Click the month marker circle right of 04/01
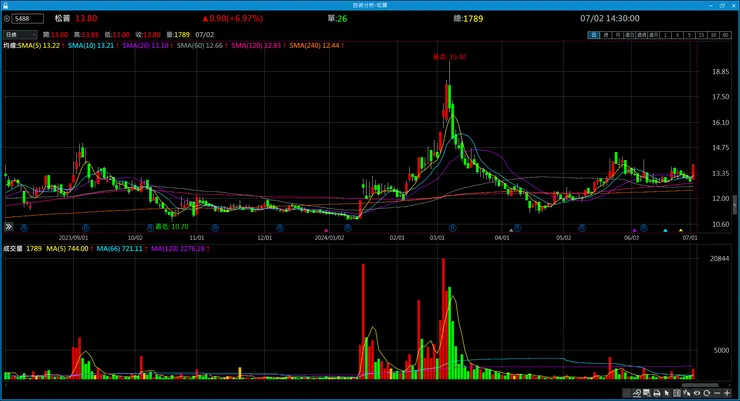Image resolution: width=740 pixels, height=401 pixels. click(517, 228)
